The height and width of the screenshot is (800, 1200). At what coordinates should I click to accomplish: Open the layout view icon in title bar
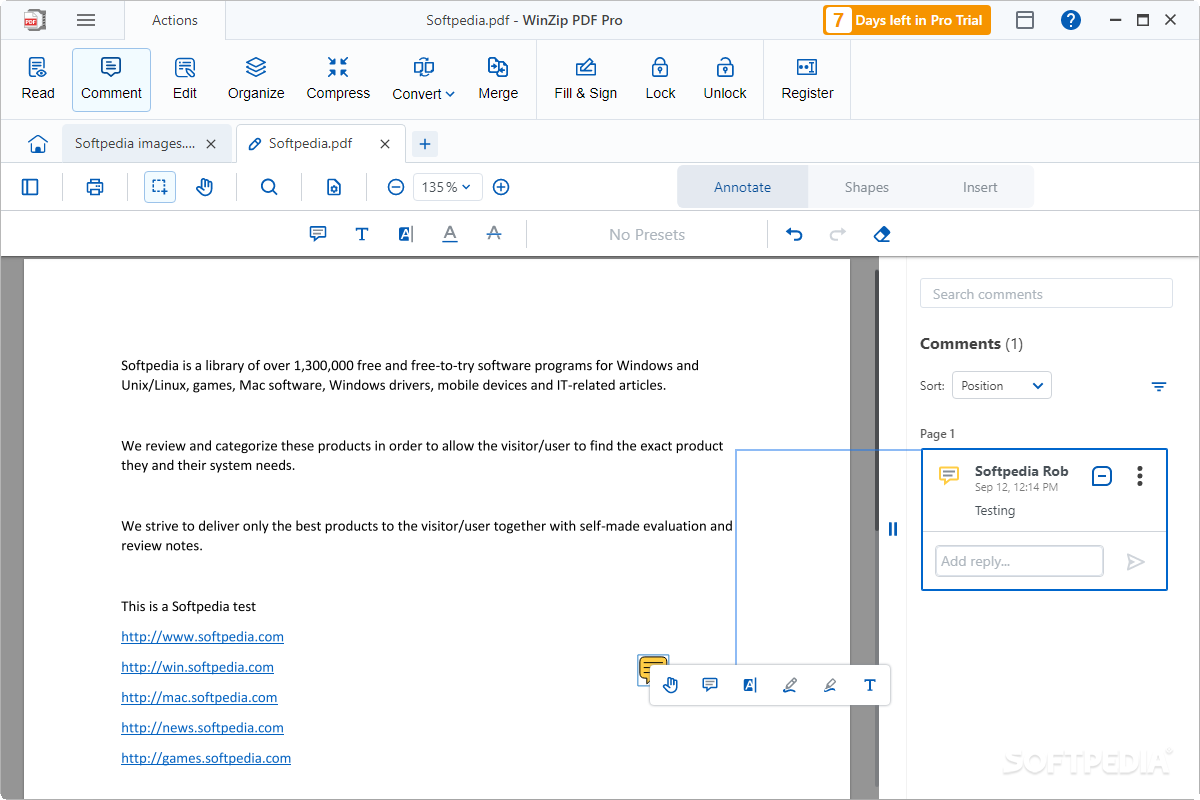pos(1025,20)
